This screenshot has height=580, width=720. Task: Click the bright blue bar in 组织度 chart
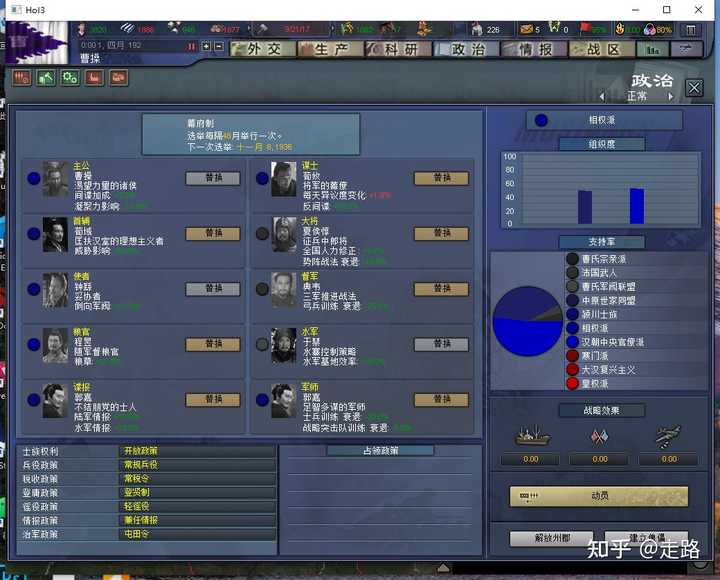pos(636,206)
